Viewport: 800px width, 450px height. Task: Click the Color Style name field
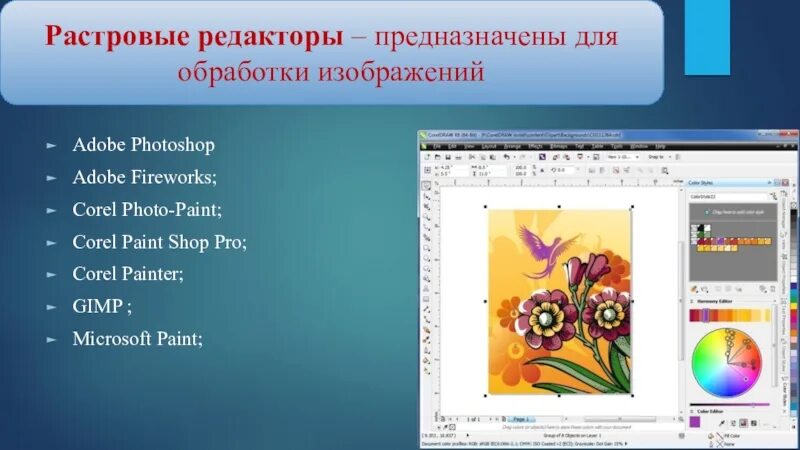(x=729, y=196)
